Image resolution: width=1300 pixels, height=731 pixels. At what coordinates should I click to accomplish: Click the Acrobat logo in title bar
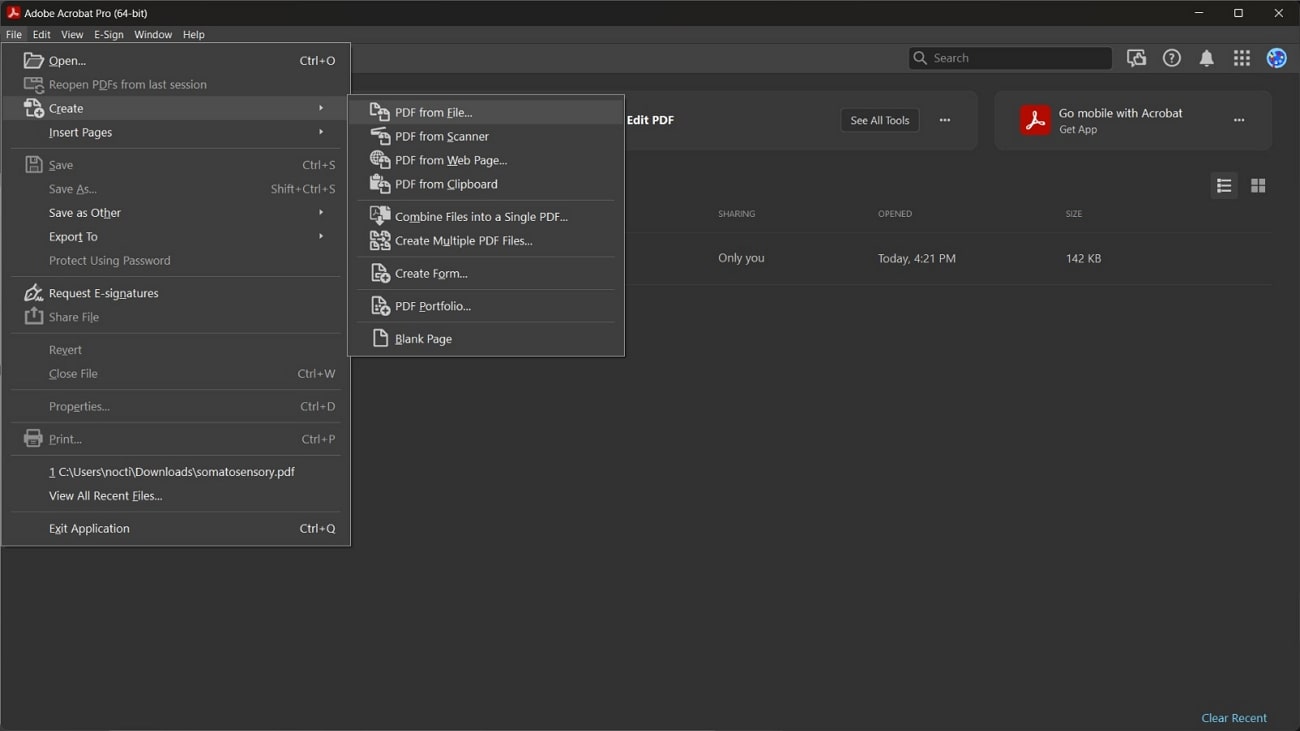[13, 12]
